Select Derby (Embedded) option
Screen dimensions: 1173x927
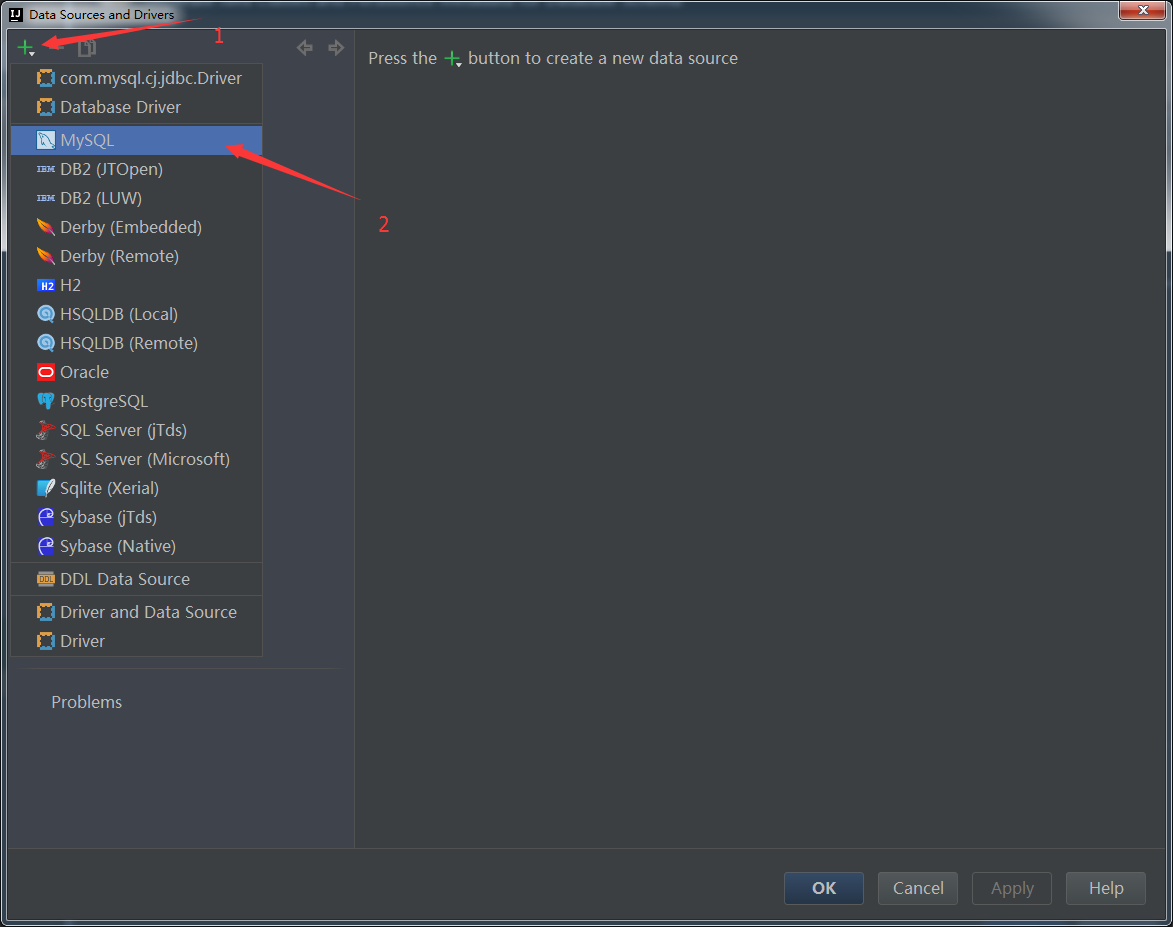(137, 227)
